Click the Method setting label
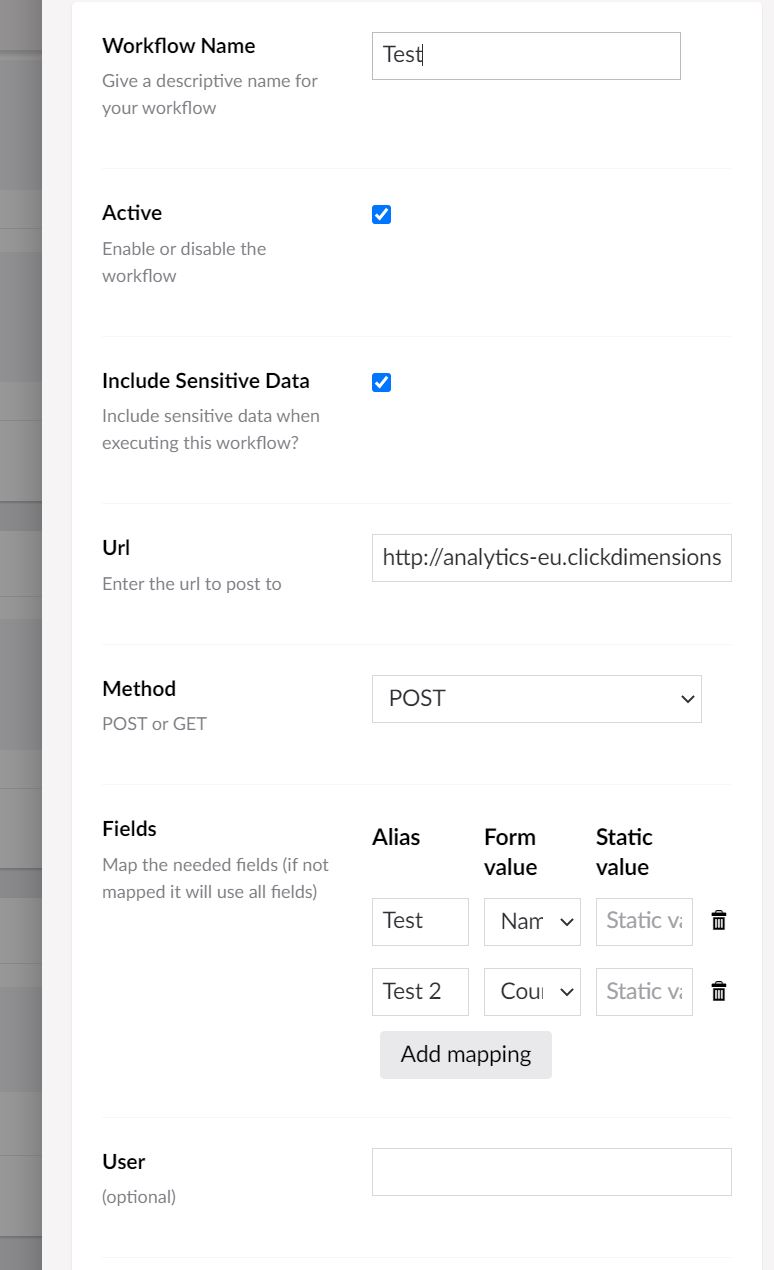774x1270 pixels. [x=139, y=689]
